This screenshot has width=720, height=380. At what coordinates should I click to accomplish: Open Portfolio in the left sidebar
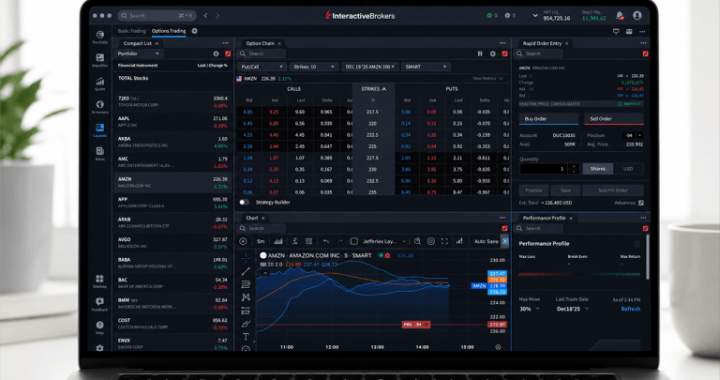click(100, 37)
